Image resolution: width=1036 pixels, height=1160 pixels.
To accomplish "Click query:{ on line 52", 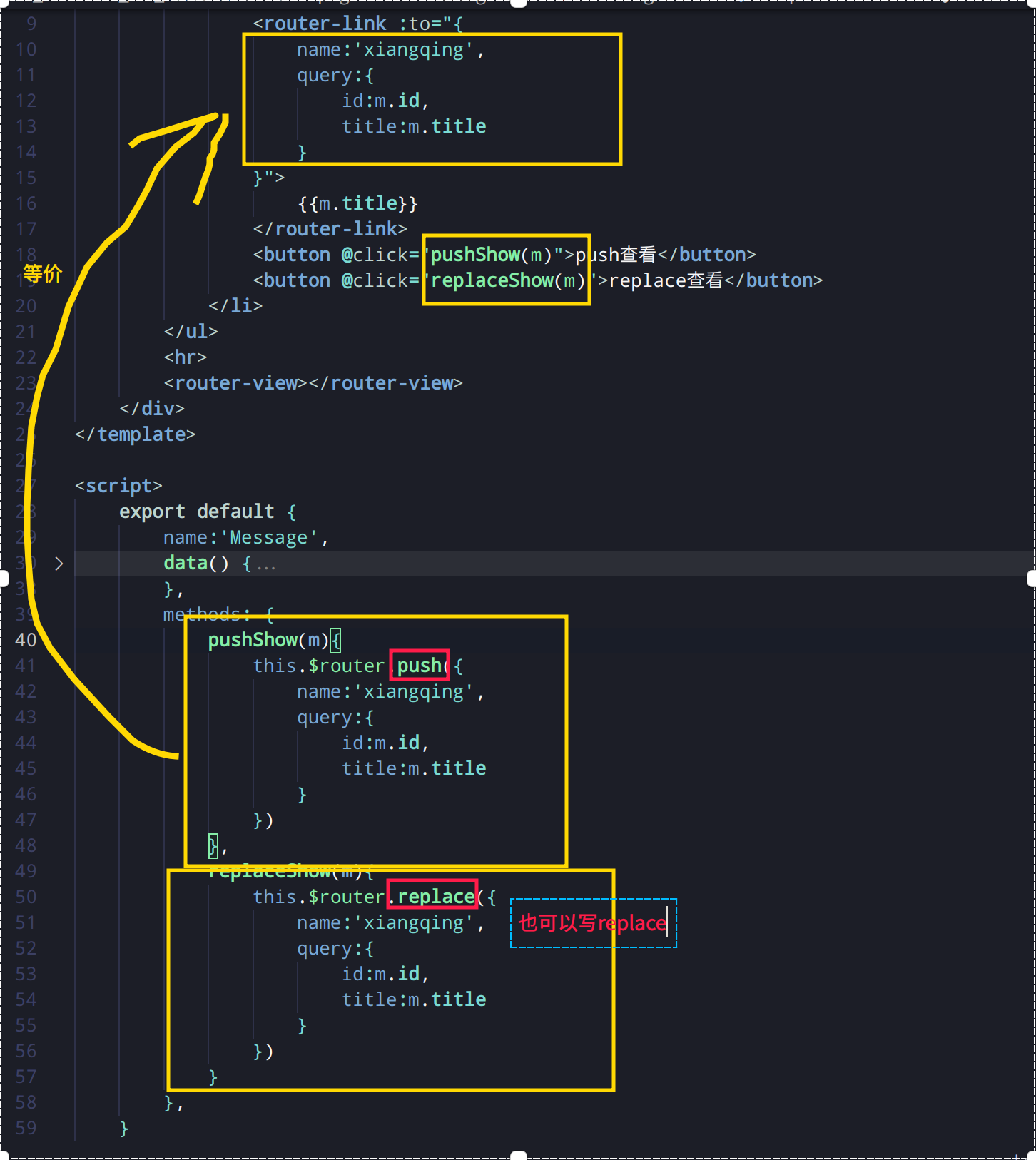I will click(x=335, y=948).
